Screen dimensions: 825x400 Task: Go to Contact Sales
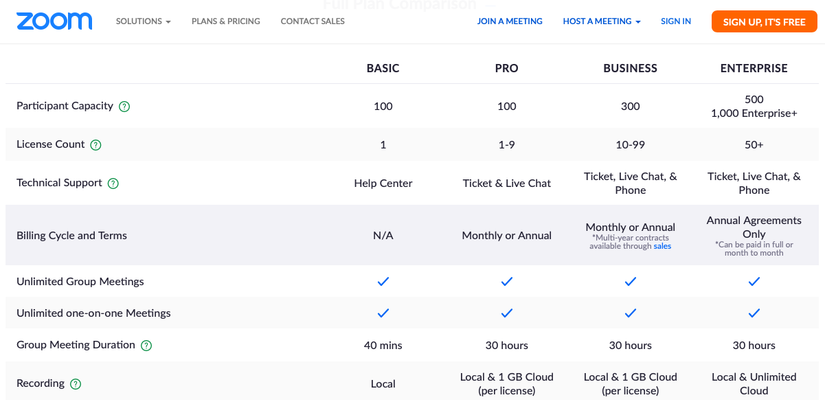(x=312, y=21)
